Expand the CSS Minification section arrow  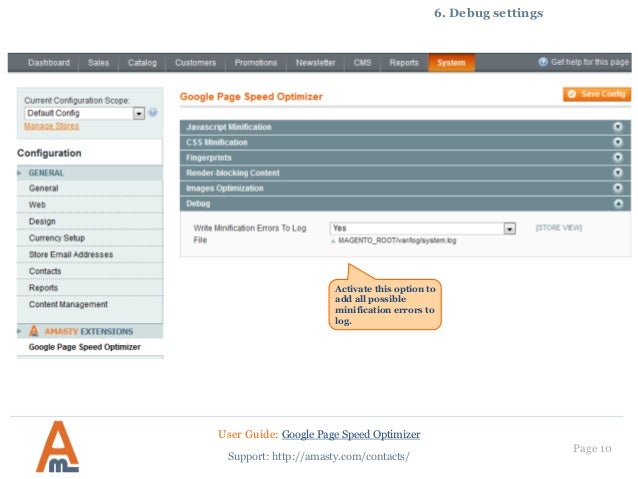[x=618, y=142]
